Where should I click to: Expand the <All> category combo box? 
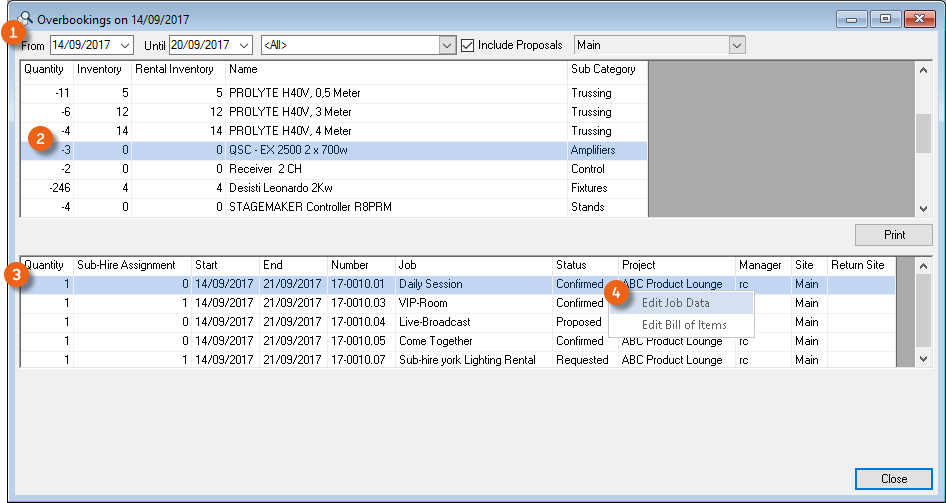click(447, 45)
